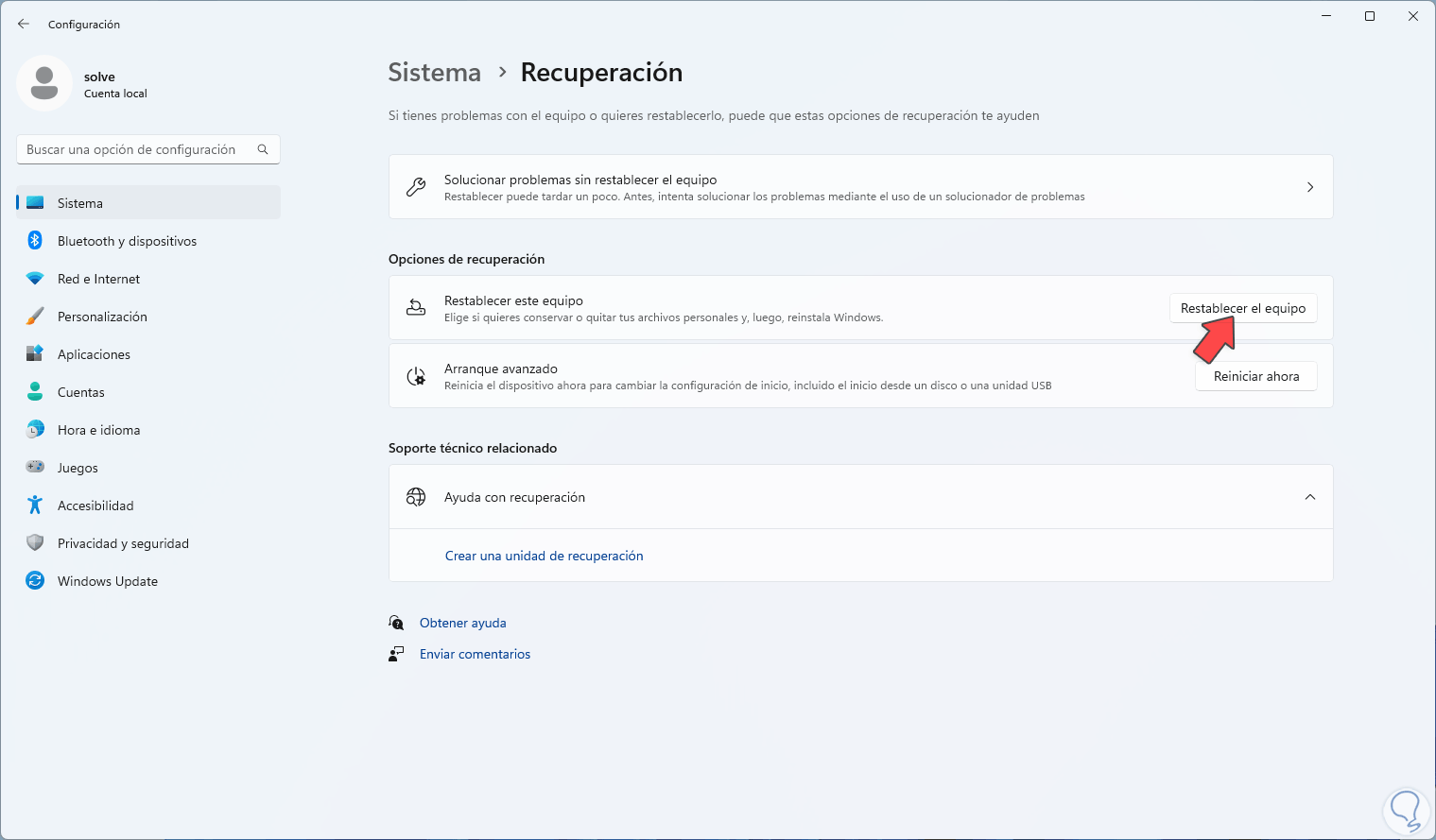
Task: Click the Accesibilidad figure icon
Action: pyautogui.click(x=35, y=506)
